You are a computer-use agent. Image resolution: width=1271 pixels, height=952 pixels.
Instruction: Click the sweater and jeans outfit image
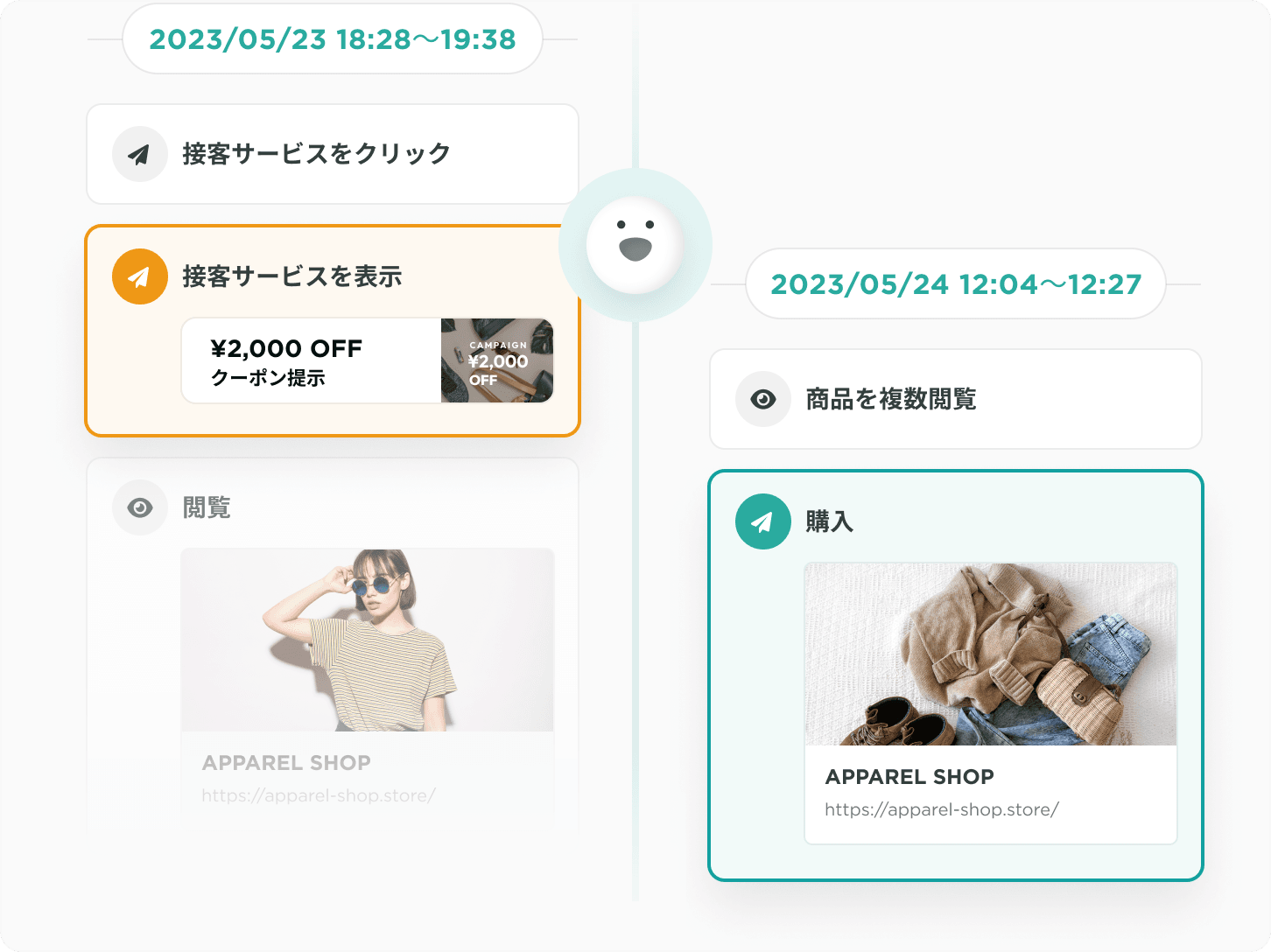pos(991,654)
